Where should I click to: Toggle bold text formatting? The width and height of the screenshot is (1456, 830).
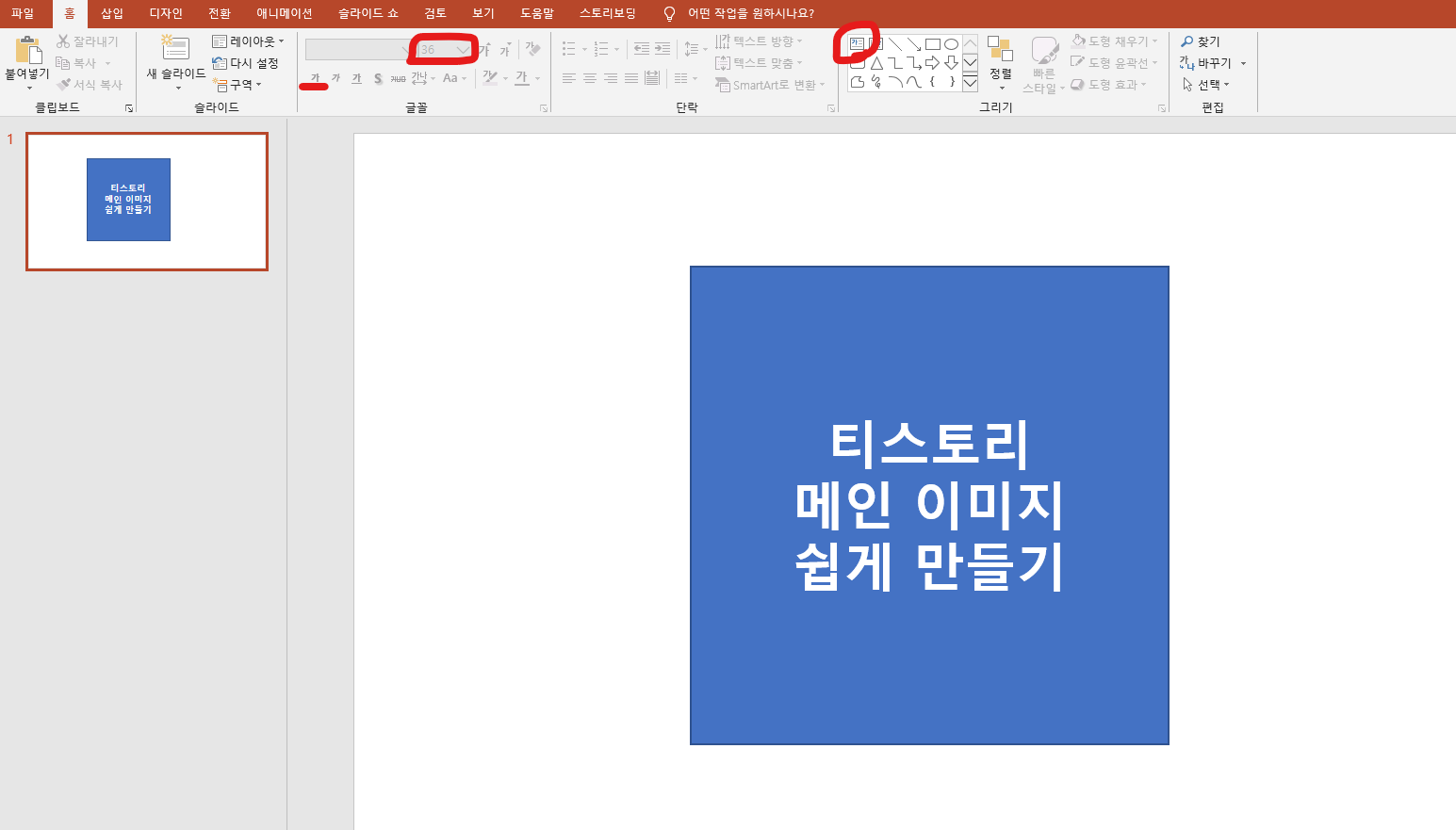[x=315, y=78]
